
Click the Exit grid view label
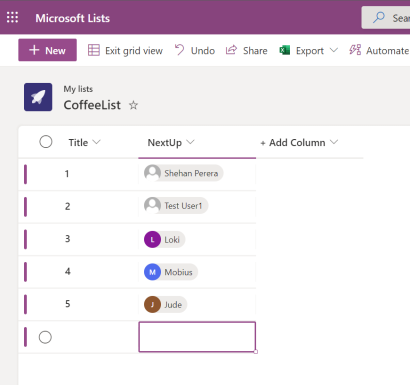pyautogui.click(x=134, y=51)
